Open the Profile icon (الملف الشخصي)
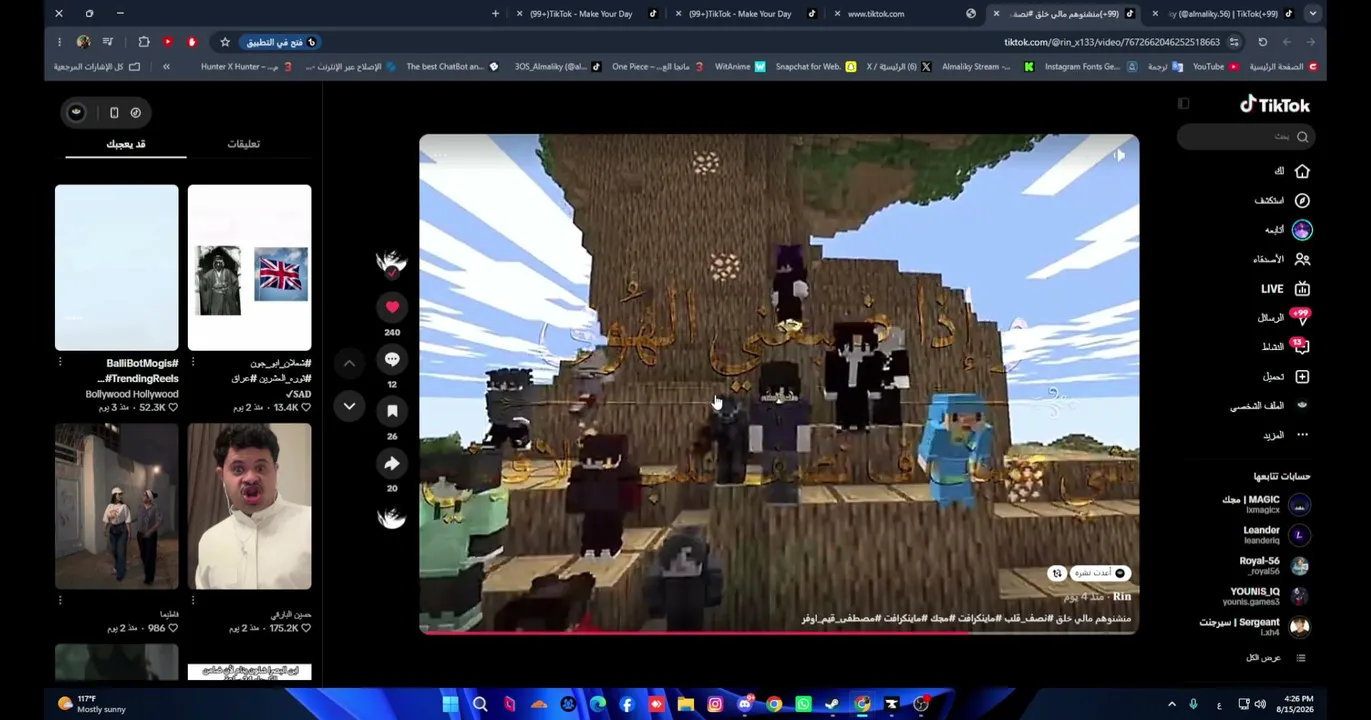The height and width of the screenshot is (720, 1371). [x=1302, y=406]
